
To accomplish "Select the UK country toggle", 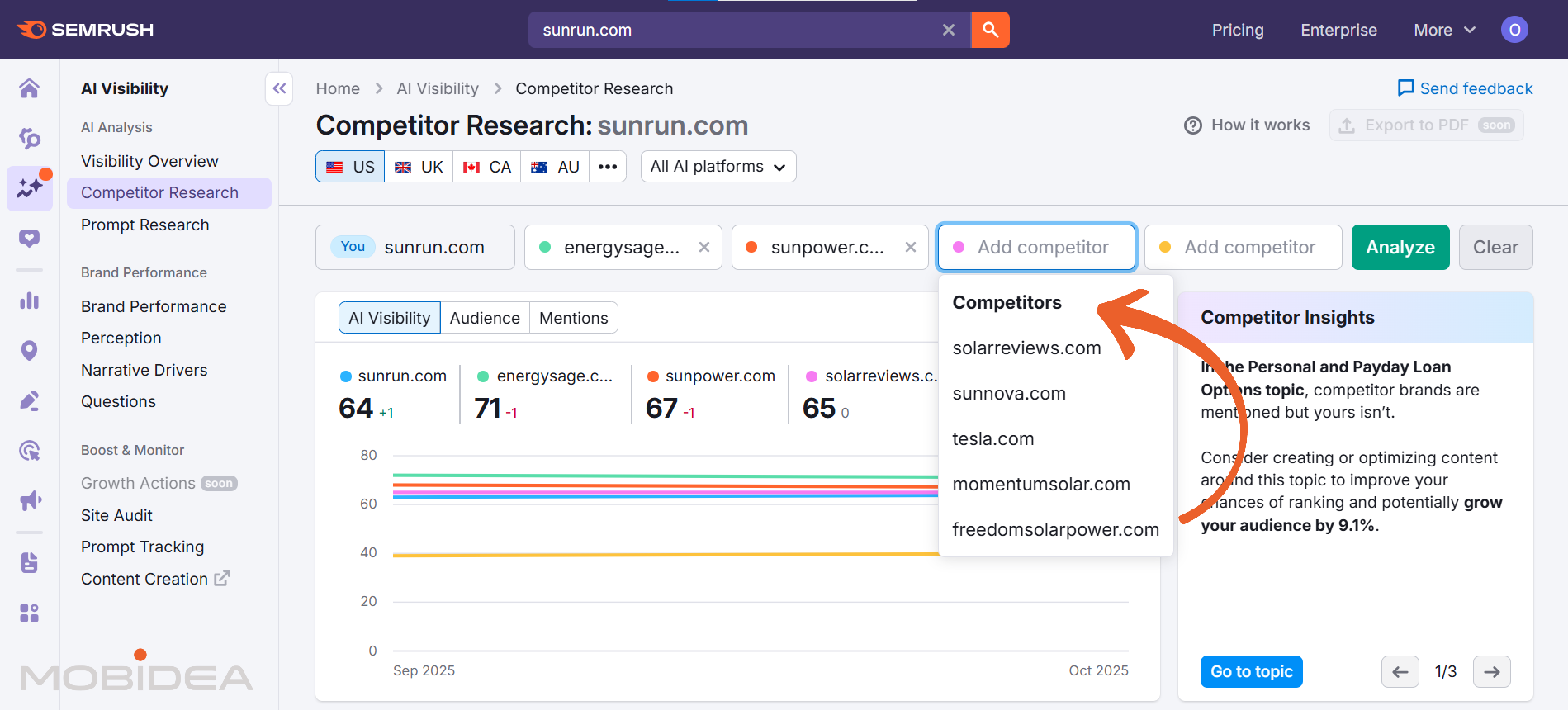I will (419, 167).
